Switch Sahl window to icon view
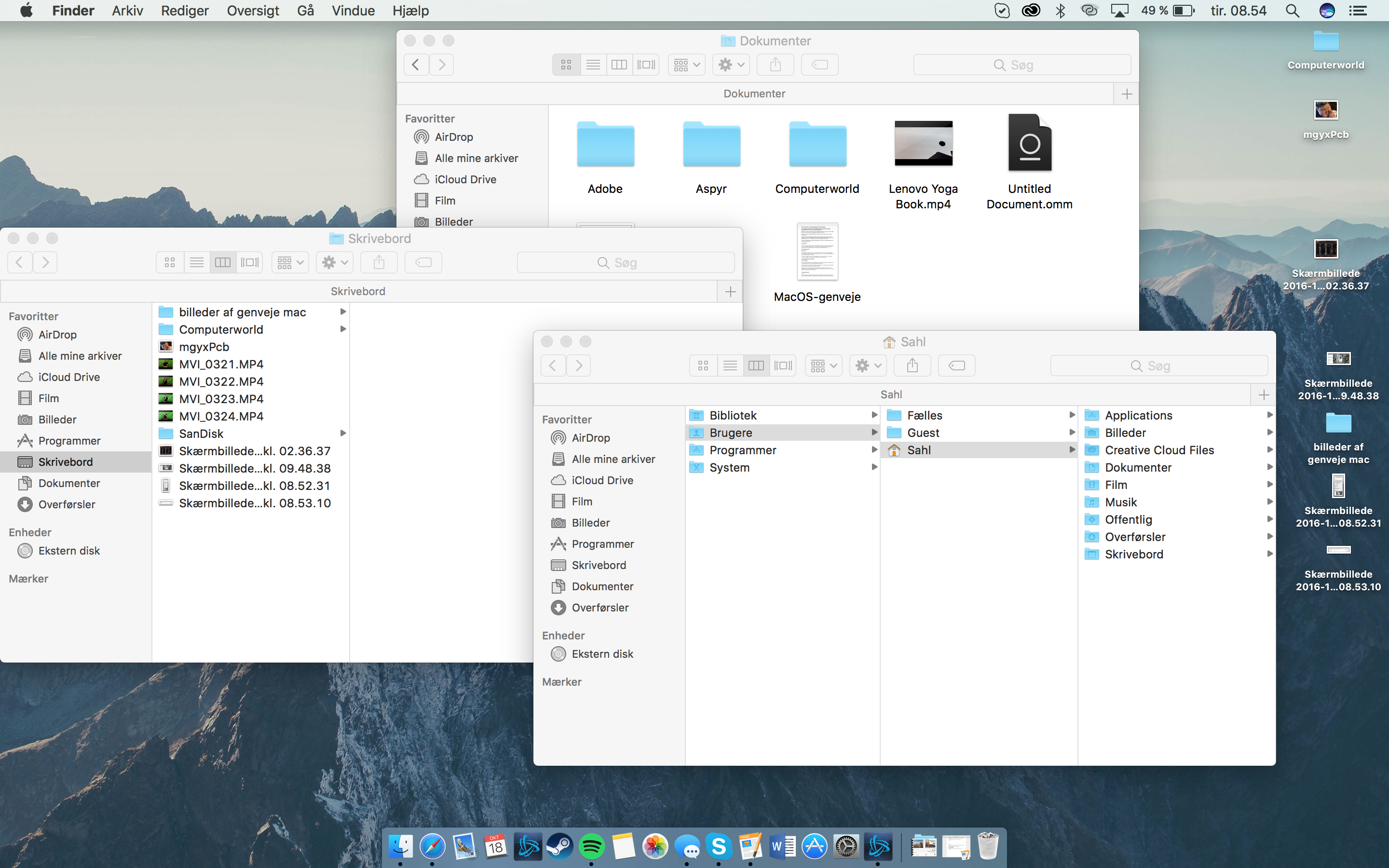The height and width of the screenshot is (868, 1389). 703,366
